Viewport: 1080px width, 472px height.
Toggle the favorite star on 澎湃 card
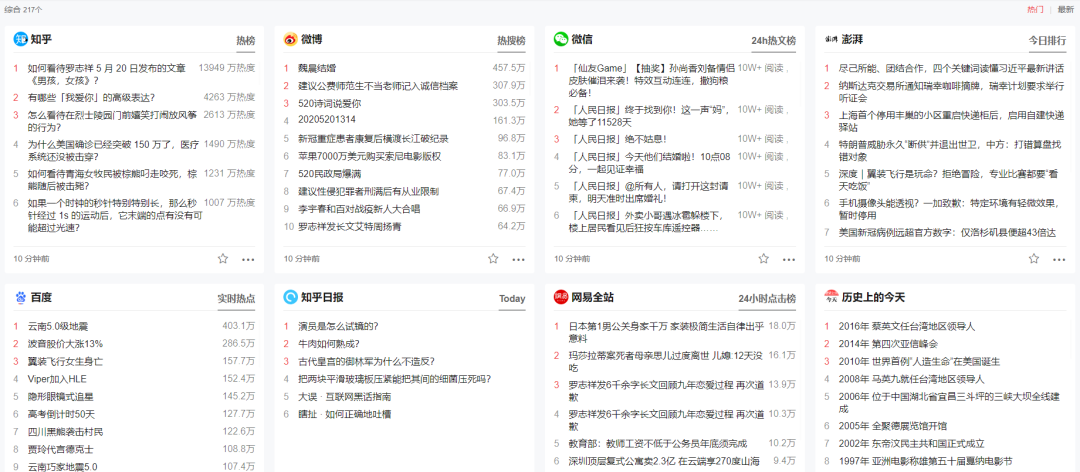tap(1034, 258)
